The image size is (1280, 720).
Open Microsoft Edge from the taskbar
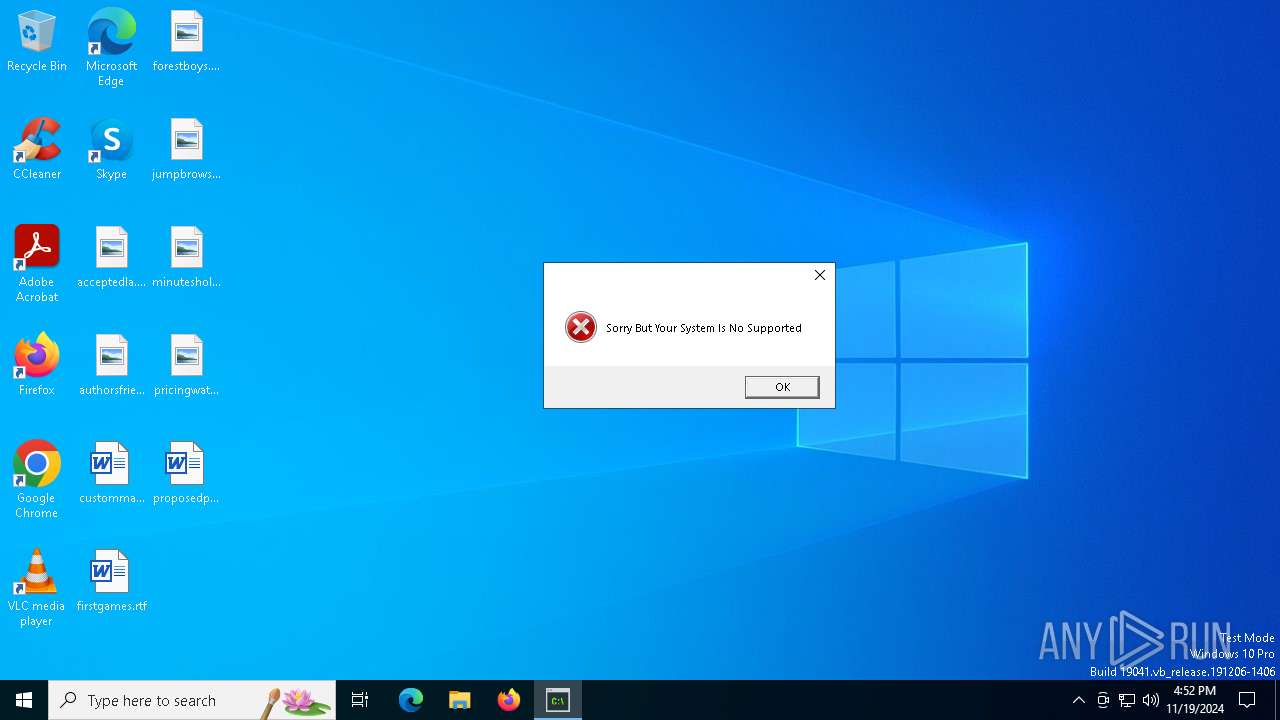411,700
